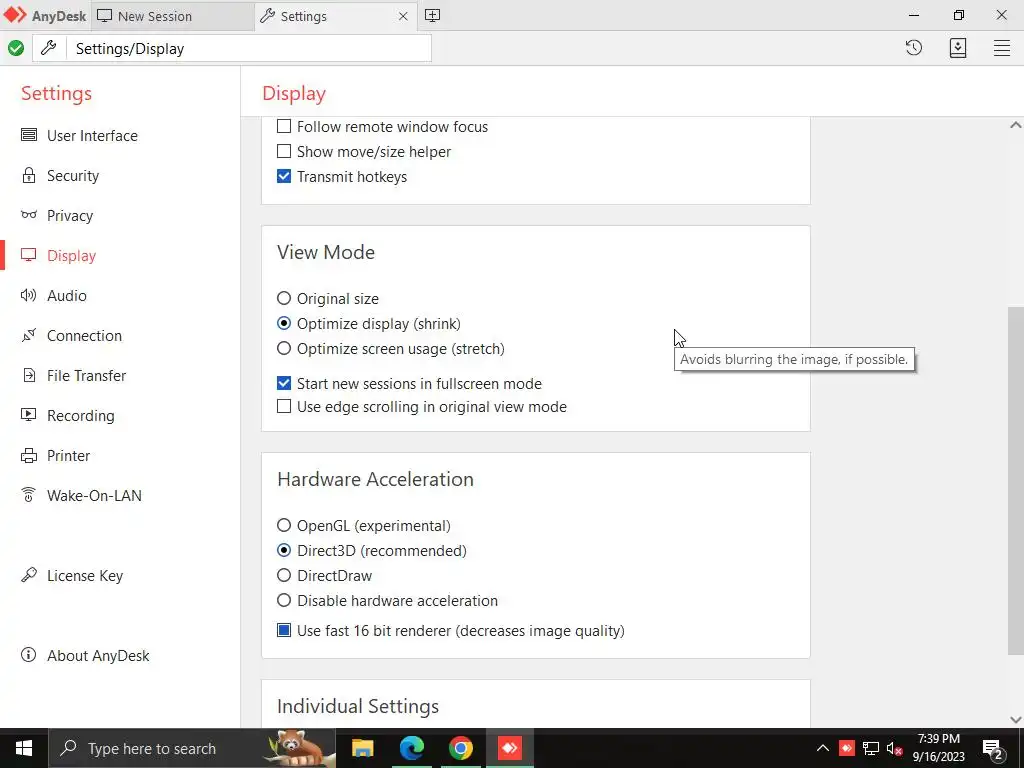
Task: Click the wrench icon beside address field
Action: click(x=49, y=48)
